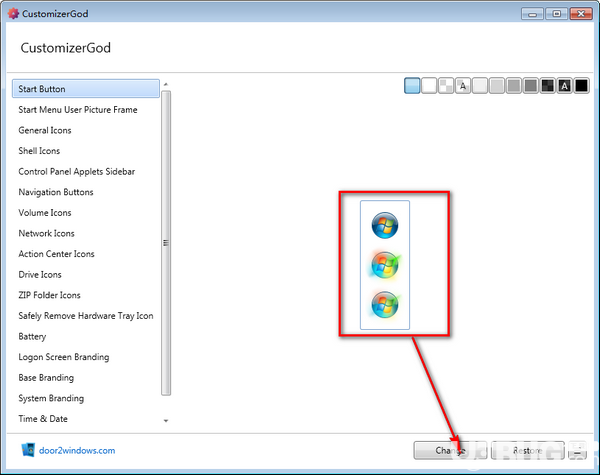600x475 pixels.
Task: Open the Time & Date category
Action: pos(43,419)
